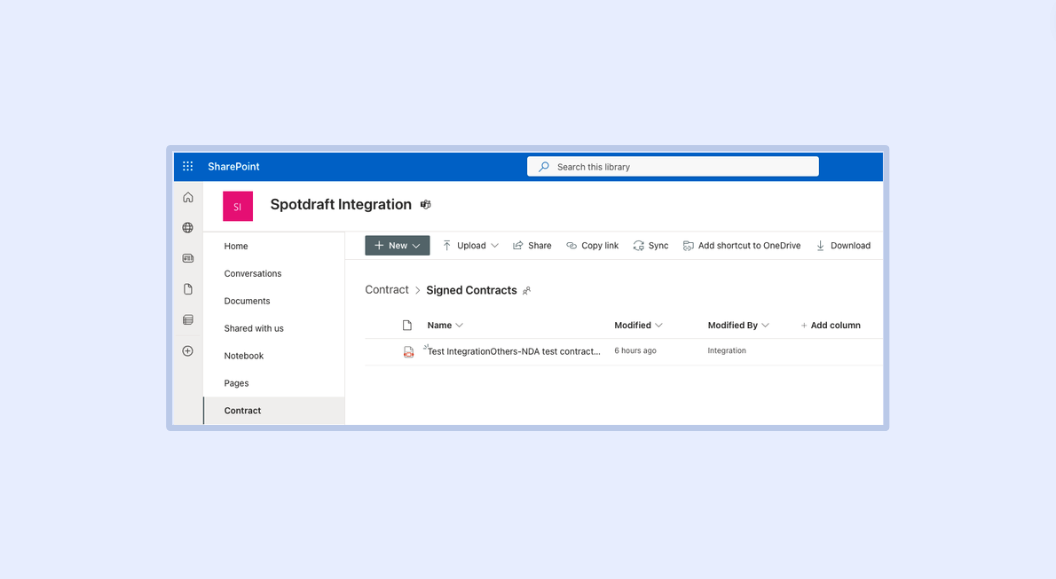This screenshot has width=1056, height=579.
Task: Click the group membership icon beside Spotdraft Integration
Action: 424,203
